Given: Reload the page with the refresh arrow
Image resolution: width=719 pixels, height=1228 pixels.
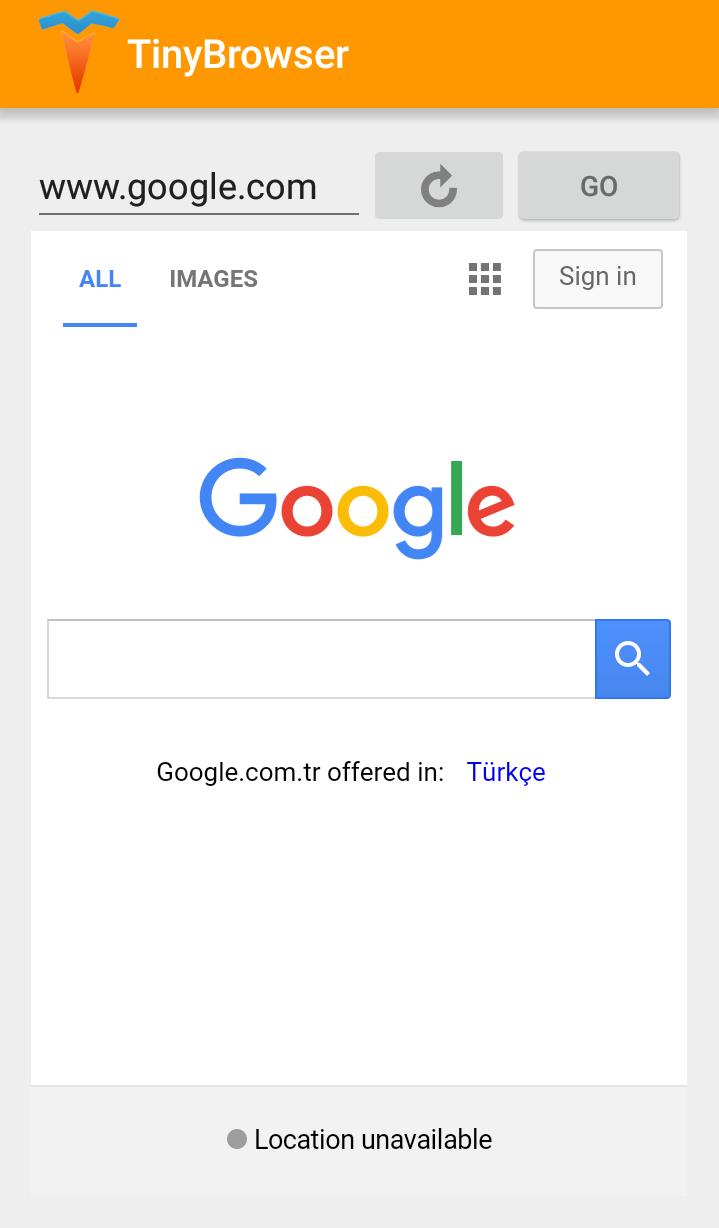Looking at the screenshot, I should click(439, 186).
